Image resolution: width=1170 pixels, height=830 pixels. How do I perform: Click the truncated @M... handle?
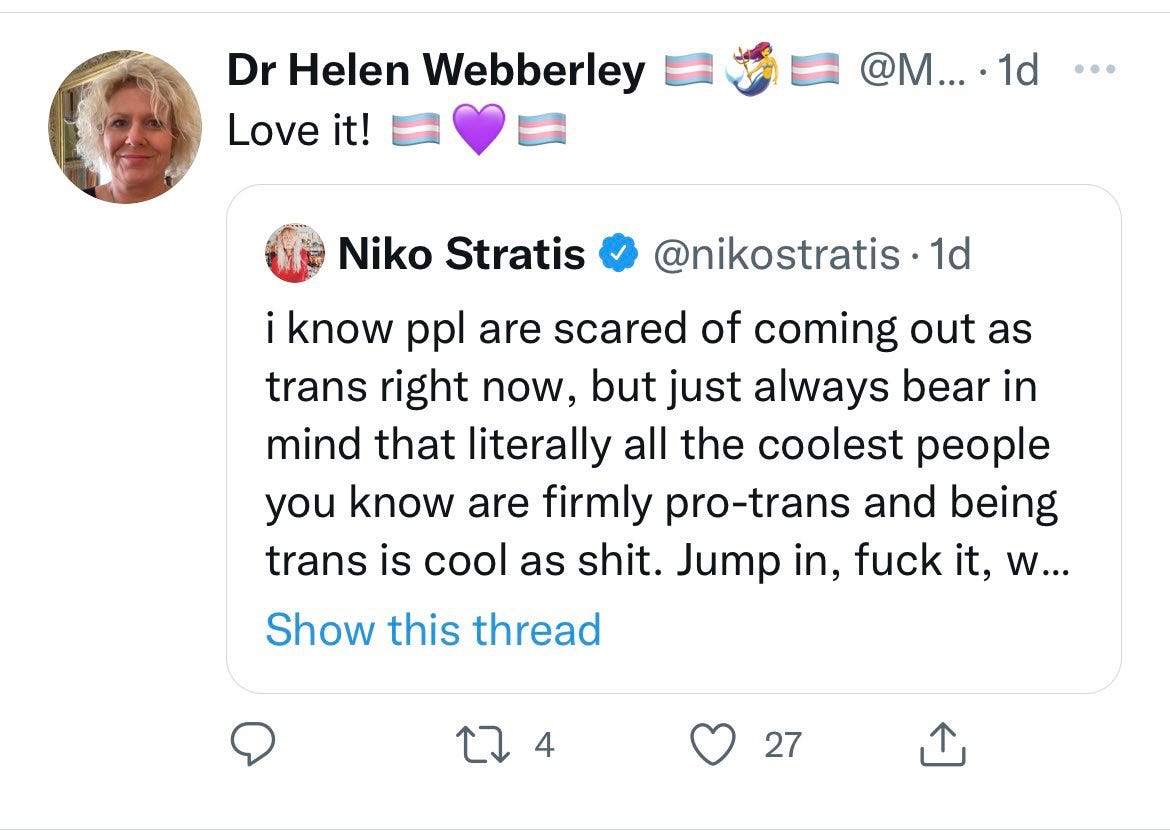coord(912,70)
